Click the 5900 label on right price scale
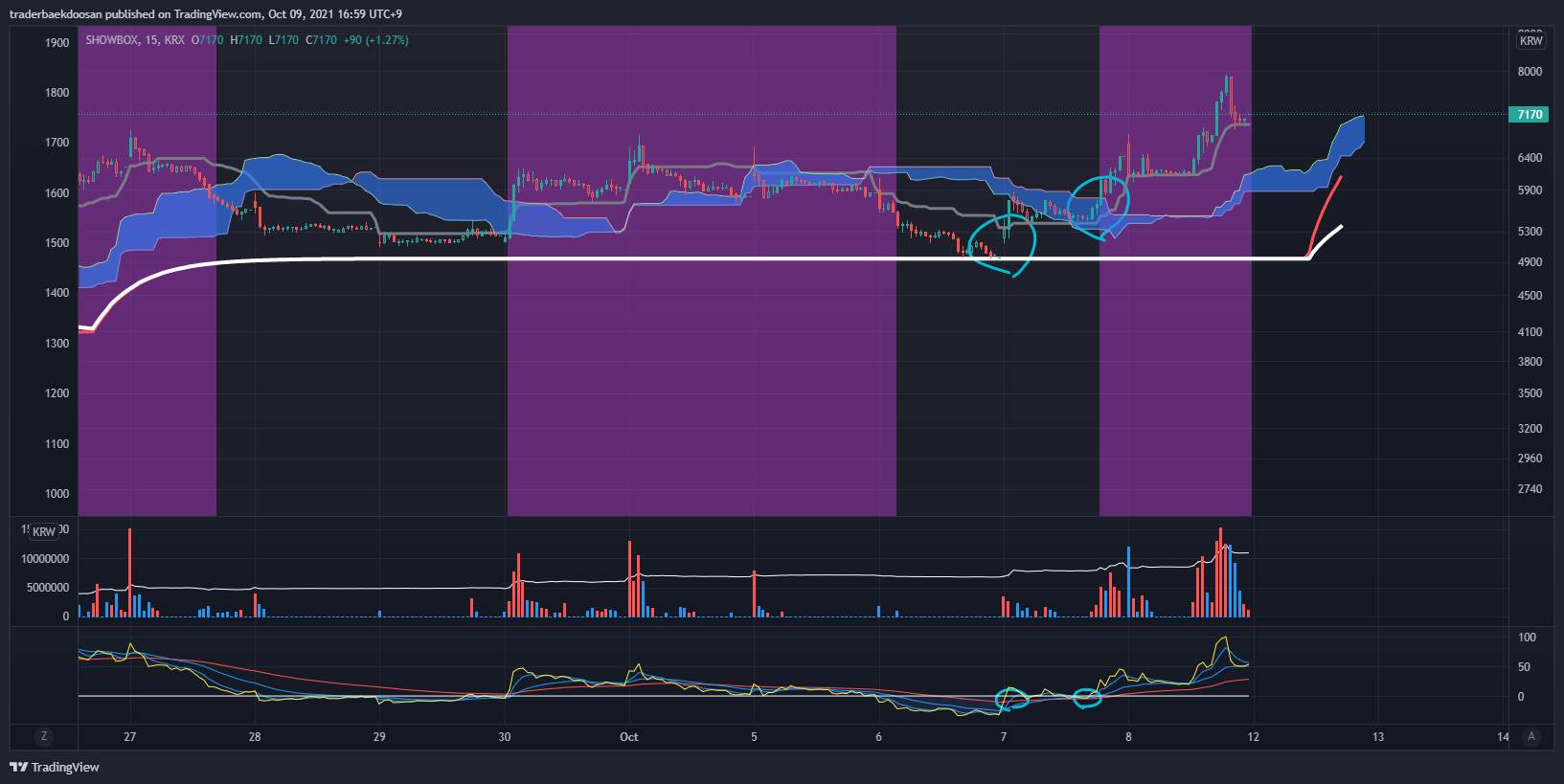 [1530, 190]
